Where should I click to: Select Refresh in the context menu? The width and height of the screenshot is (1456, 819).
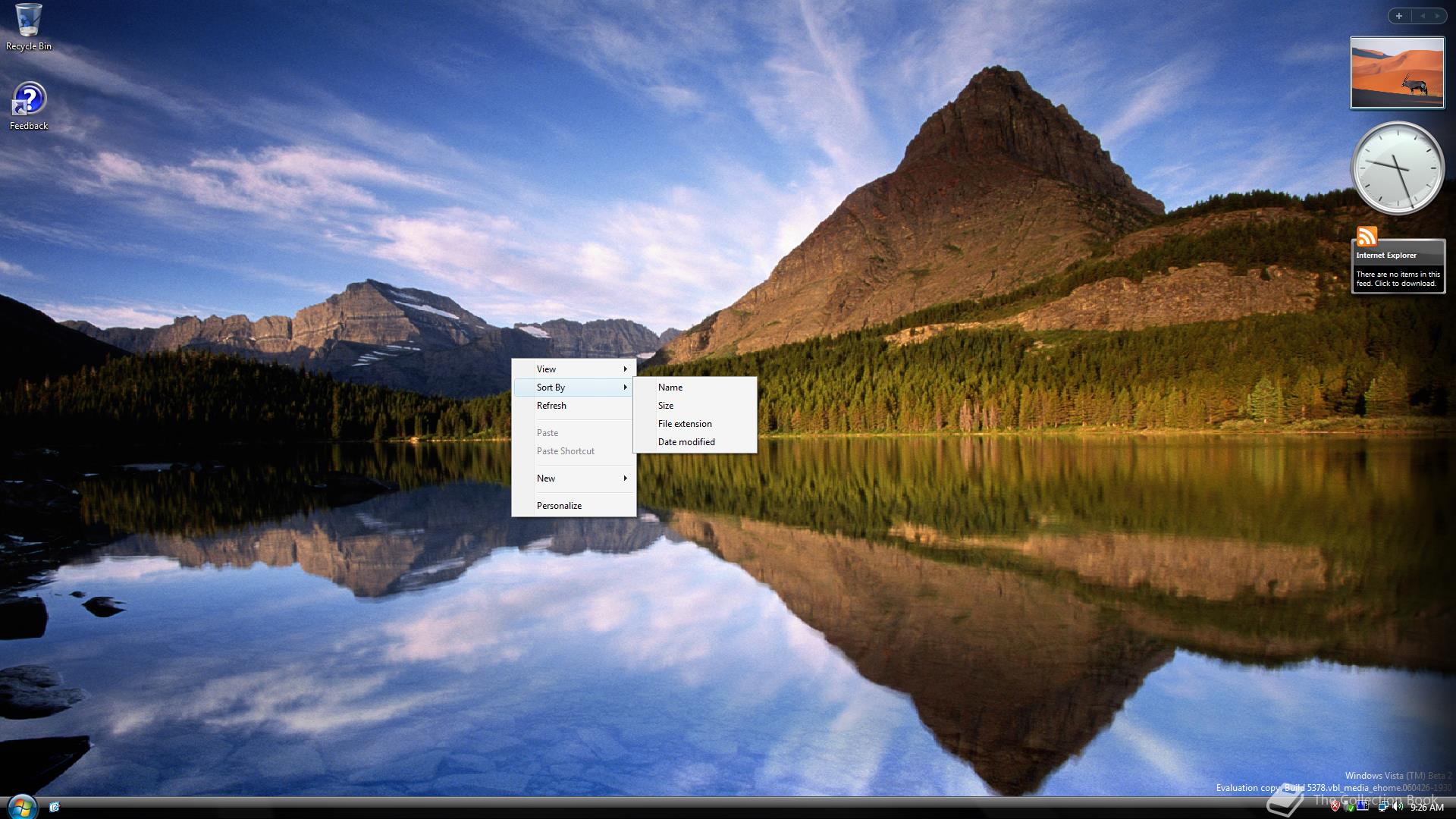tap(551, 406)
